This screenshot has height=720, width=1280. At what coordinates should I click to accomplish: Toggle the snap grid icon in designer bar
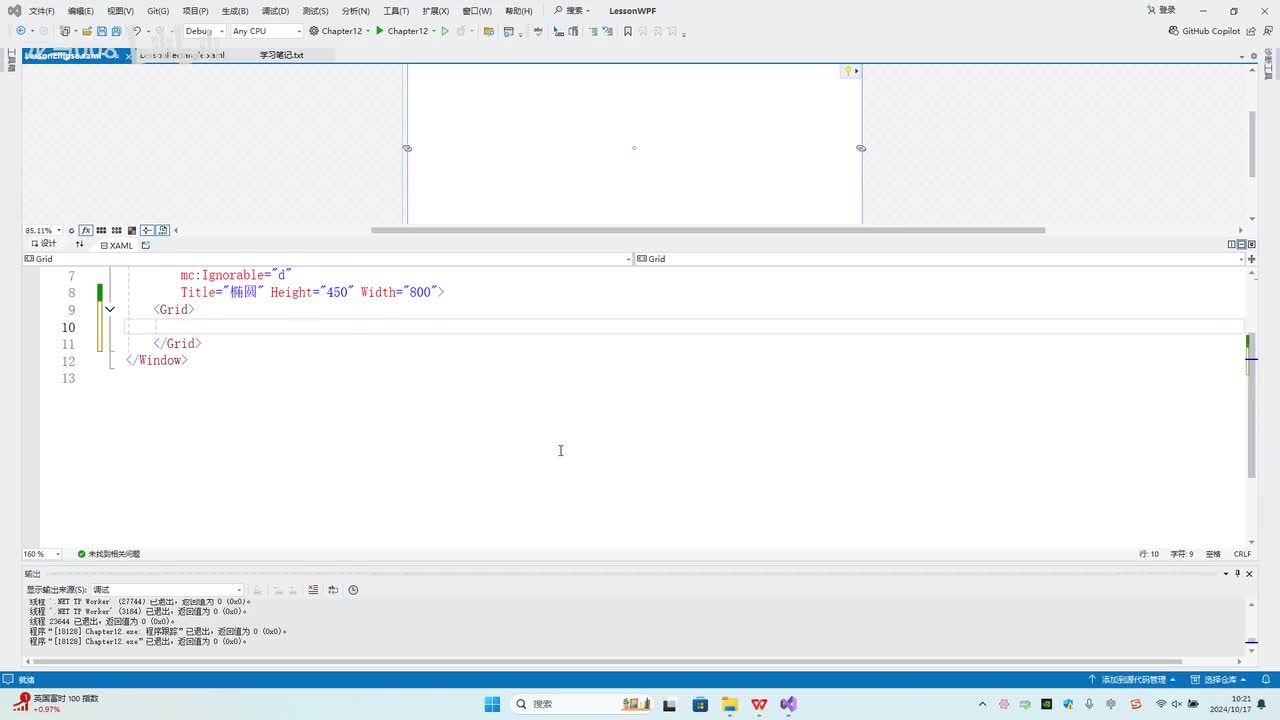[x=102, y=230]
